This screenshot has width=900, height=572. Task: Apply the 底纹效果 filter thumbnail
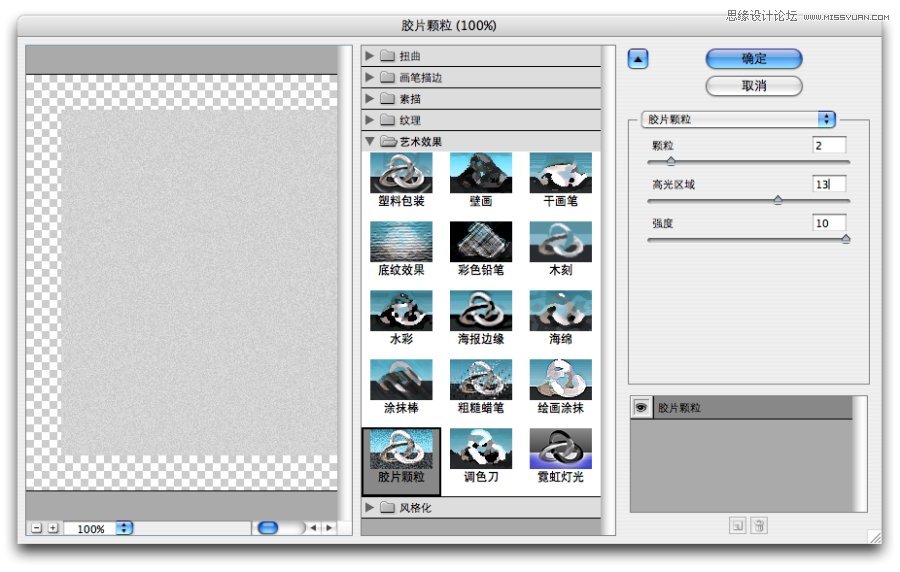point(401,242)
